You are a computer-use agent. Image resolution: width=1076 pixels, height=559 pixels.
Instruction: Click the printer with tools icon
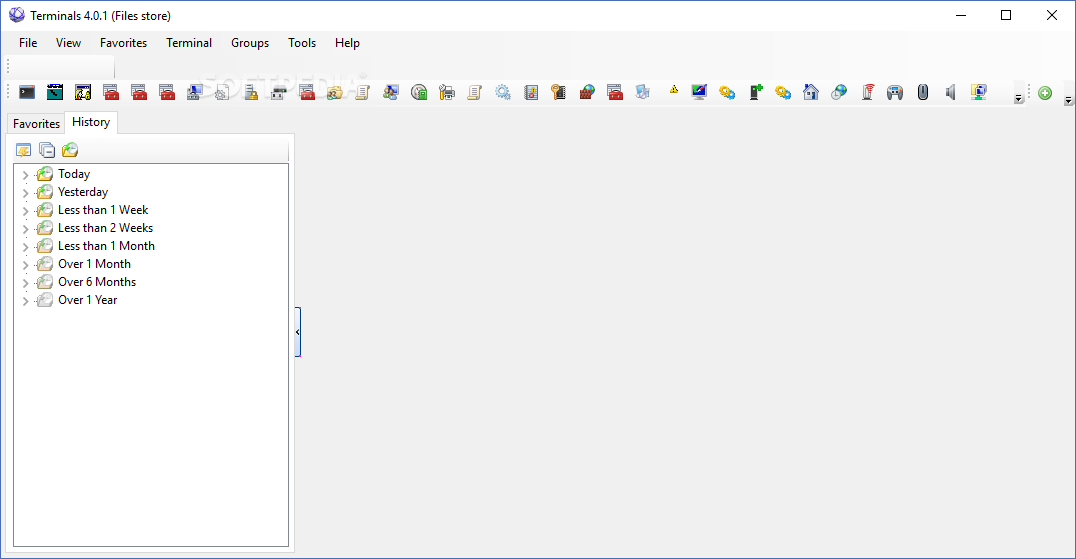click(x=447, y=92)
